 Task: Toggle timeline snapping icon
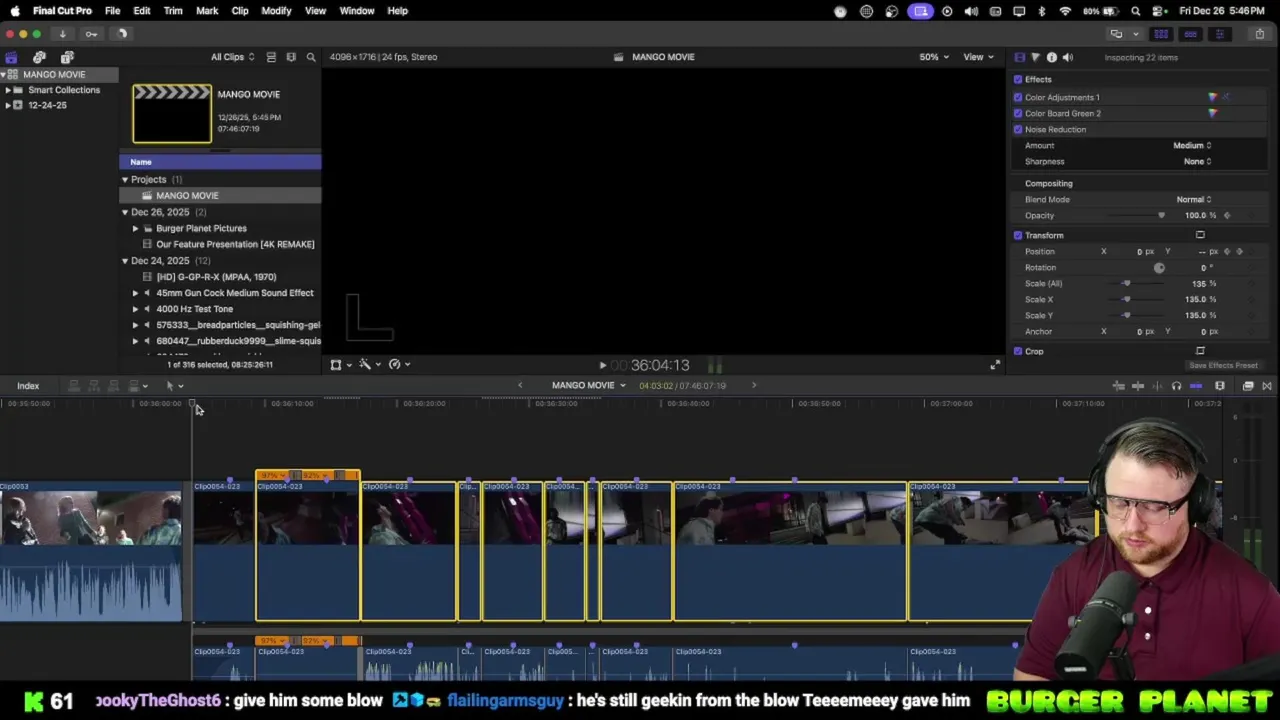pyautogui.click(x=1196, y=386)
